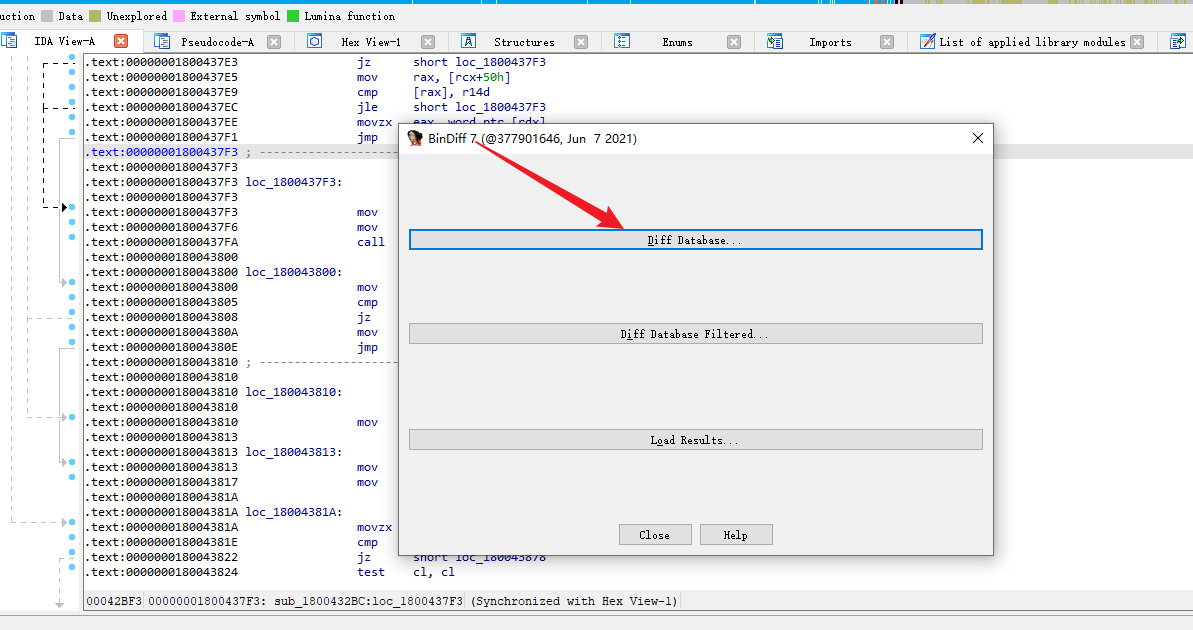
Task: Click the Enums tab icon
Action: coord(622,42)
